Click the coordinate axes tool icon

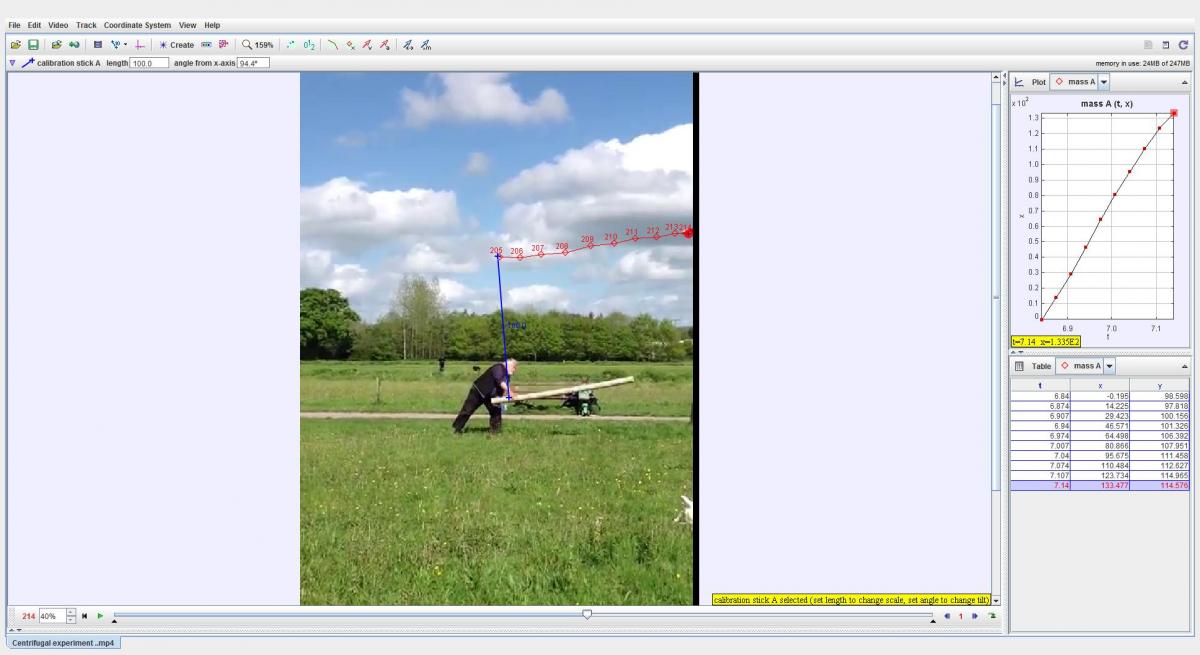coord(140,45)
